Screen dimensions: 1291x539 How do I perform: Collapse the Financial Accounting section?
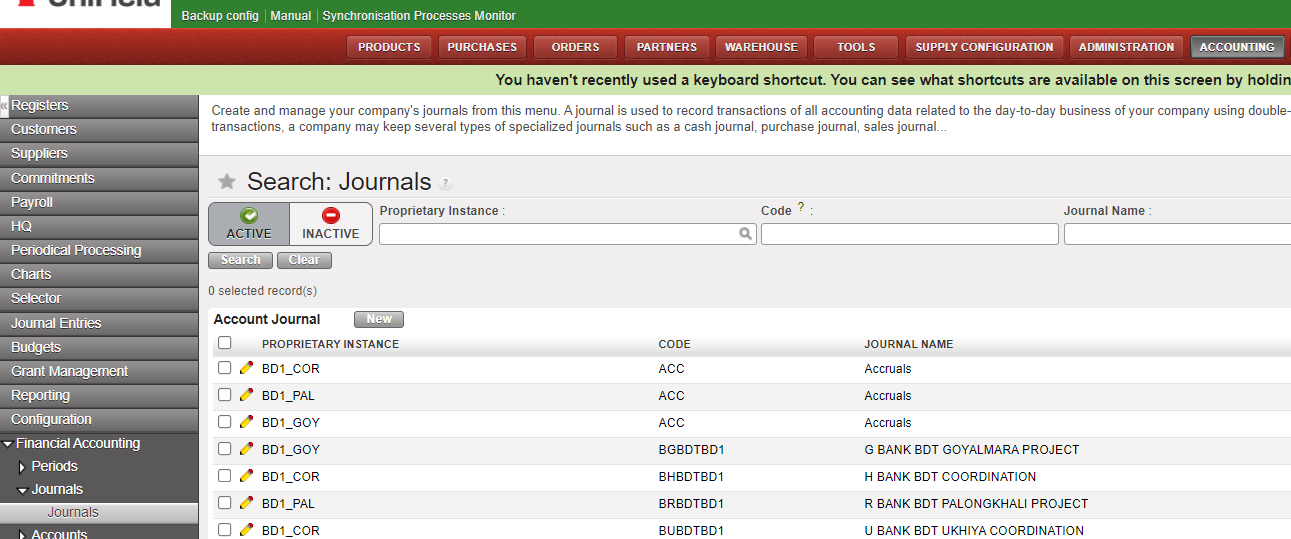[8, 443]
